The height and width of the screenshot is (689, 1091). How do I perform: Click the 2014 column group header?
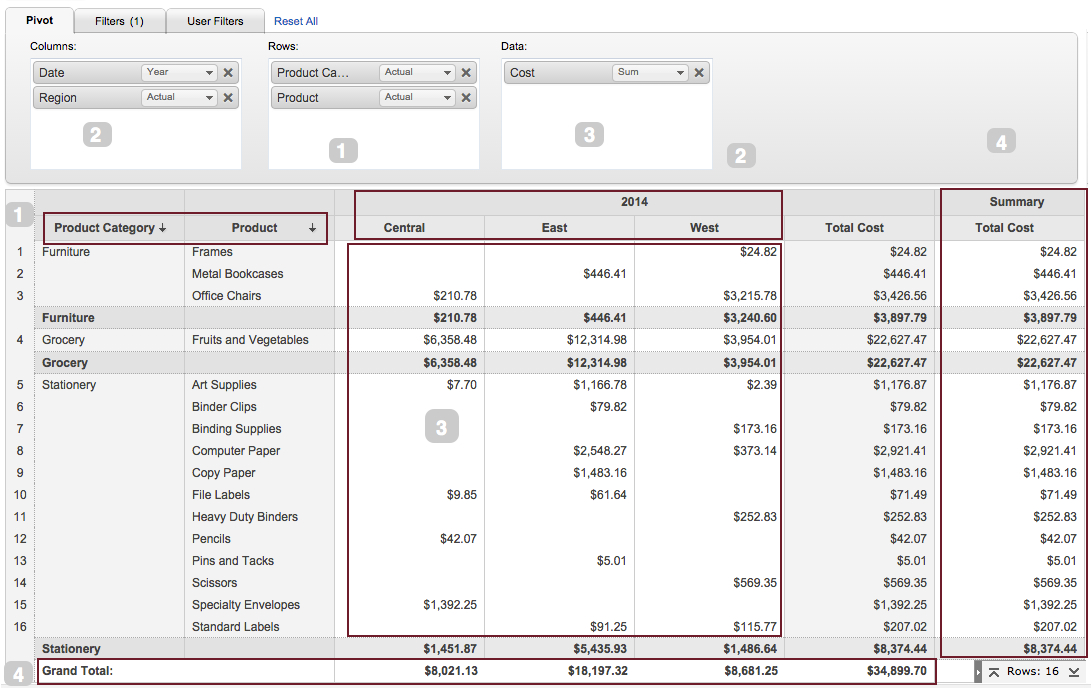click(634, 202)
